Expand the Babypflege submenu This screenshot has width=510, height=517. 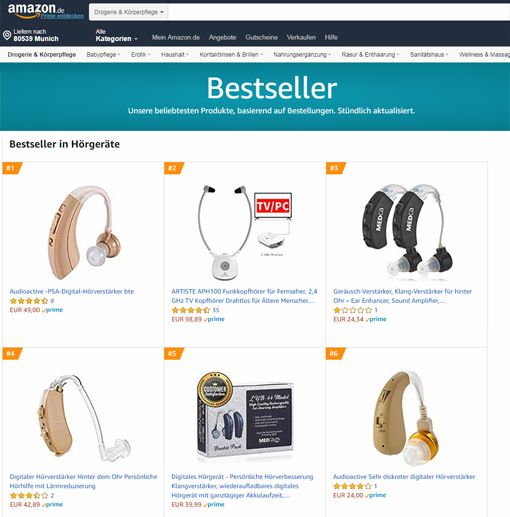[103, 54]
